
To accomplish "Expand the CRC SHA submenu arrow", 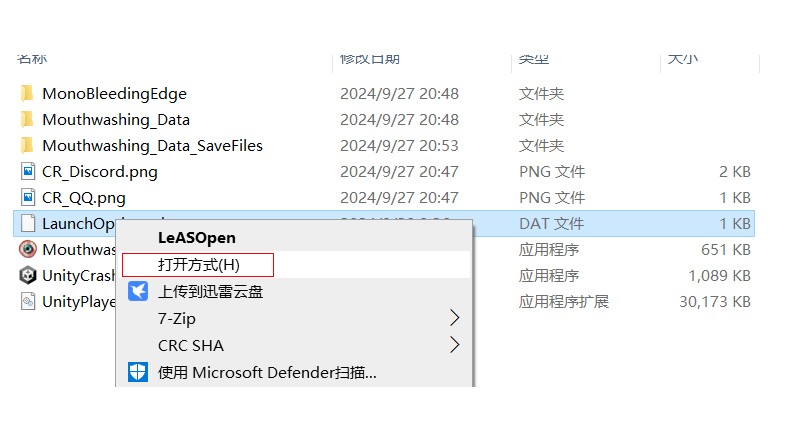I will pos(454,345).
